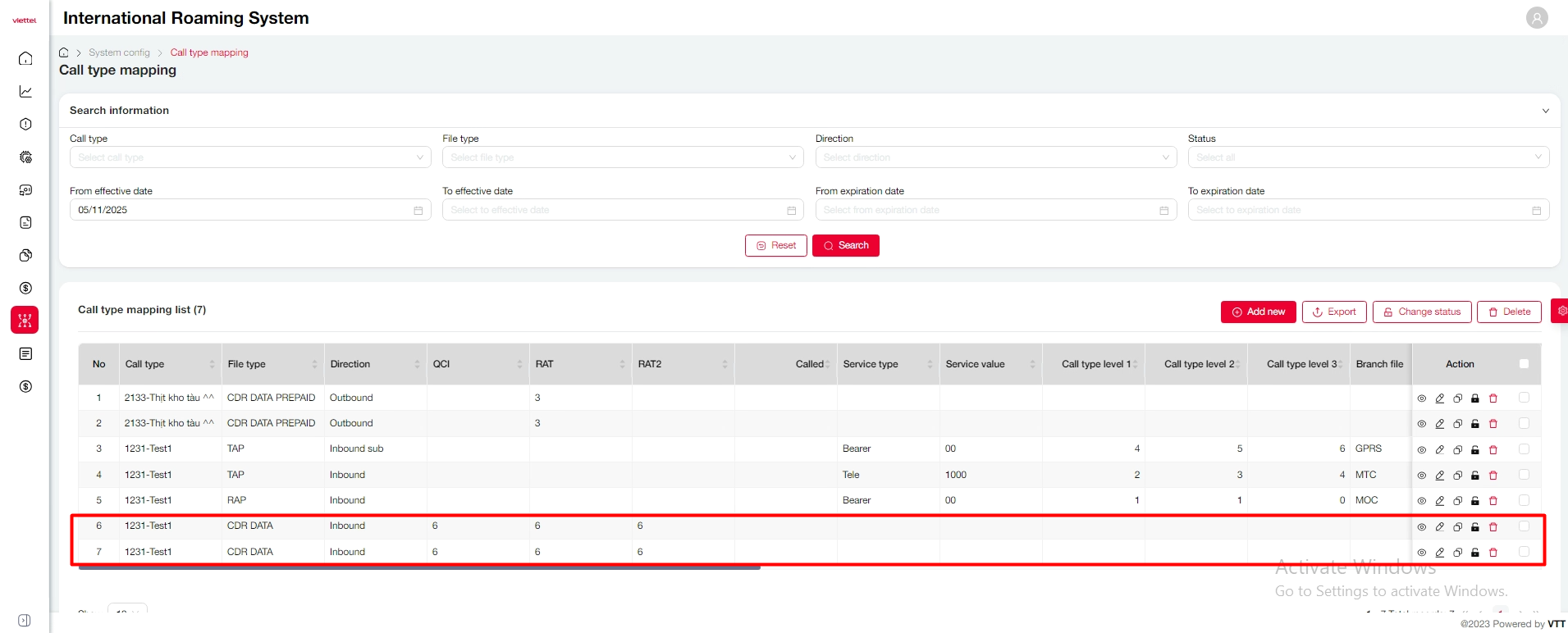
Task: Open the Call type dropdown
Action: 249,157
